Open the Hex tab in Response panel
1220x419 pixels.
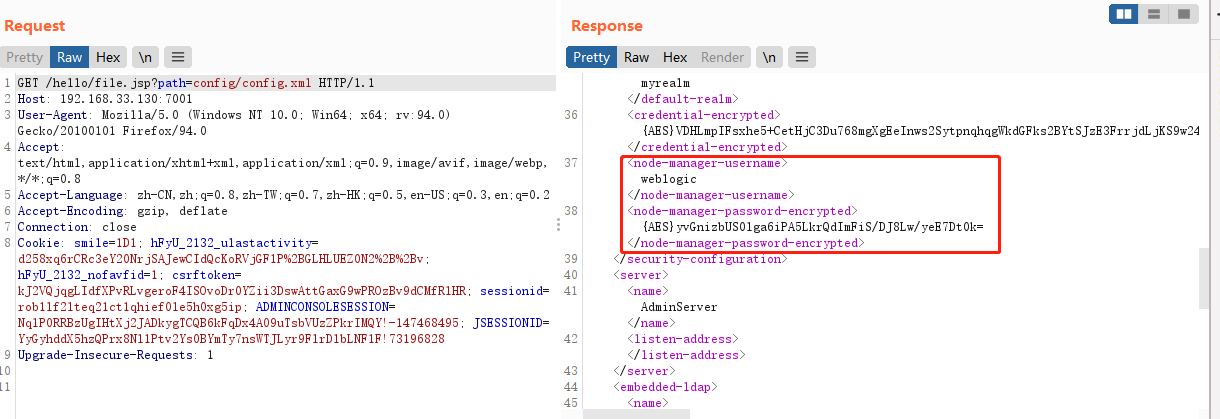pyautogui.click(x=675, y=57)
